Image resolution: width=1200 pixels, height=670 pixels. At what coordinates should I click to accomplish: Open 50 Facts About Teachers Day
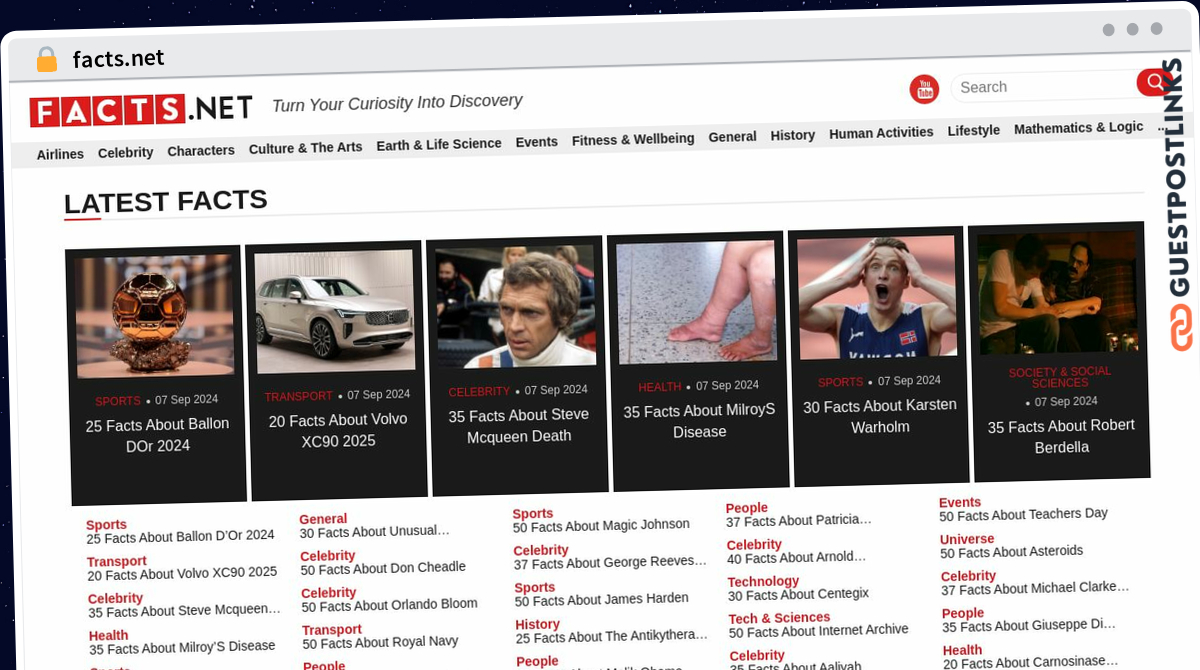click(1023, 514)
